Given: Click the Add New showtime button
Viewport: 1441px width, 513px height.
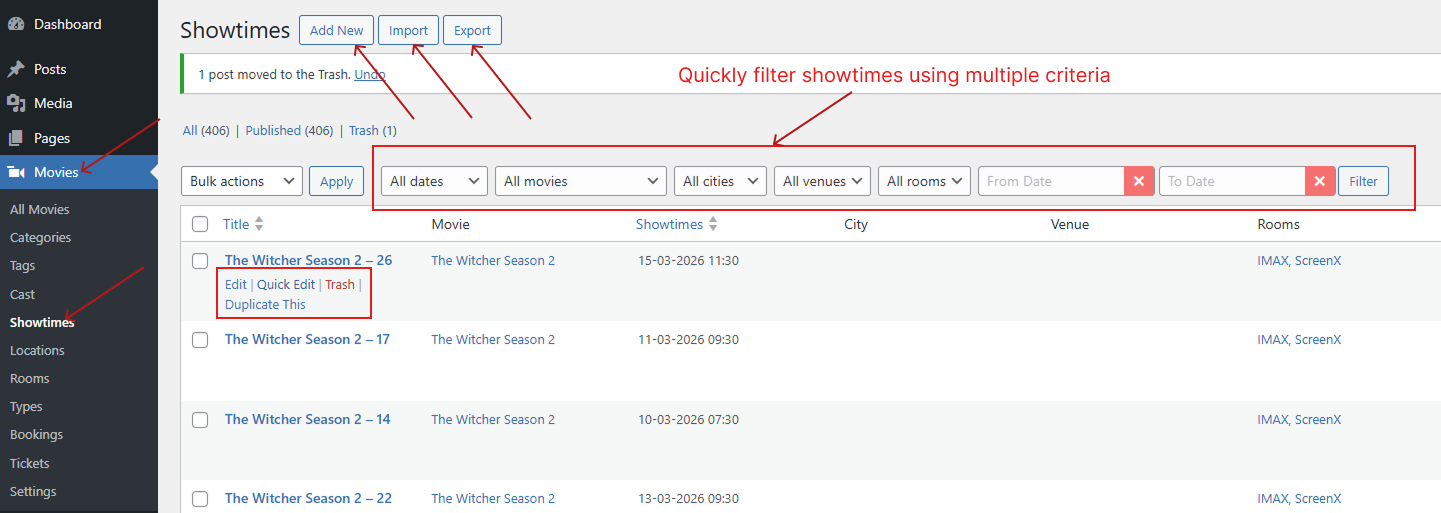Looking at the screenshot, I should point(336,30).
